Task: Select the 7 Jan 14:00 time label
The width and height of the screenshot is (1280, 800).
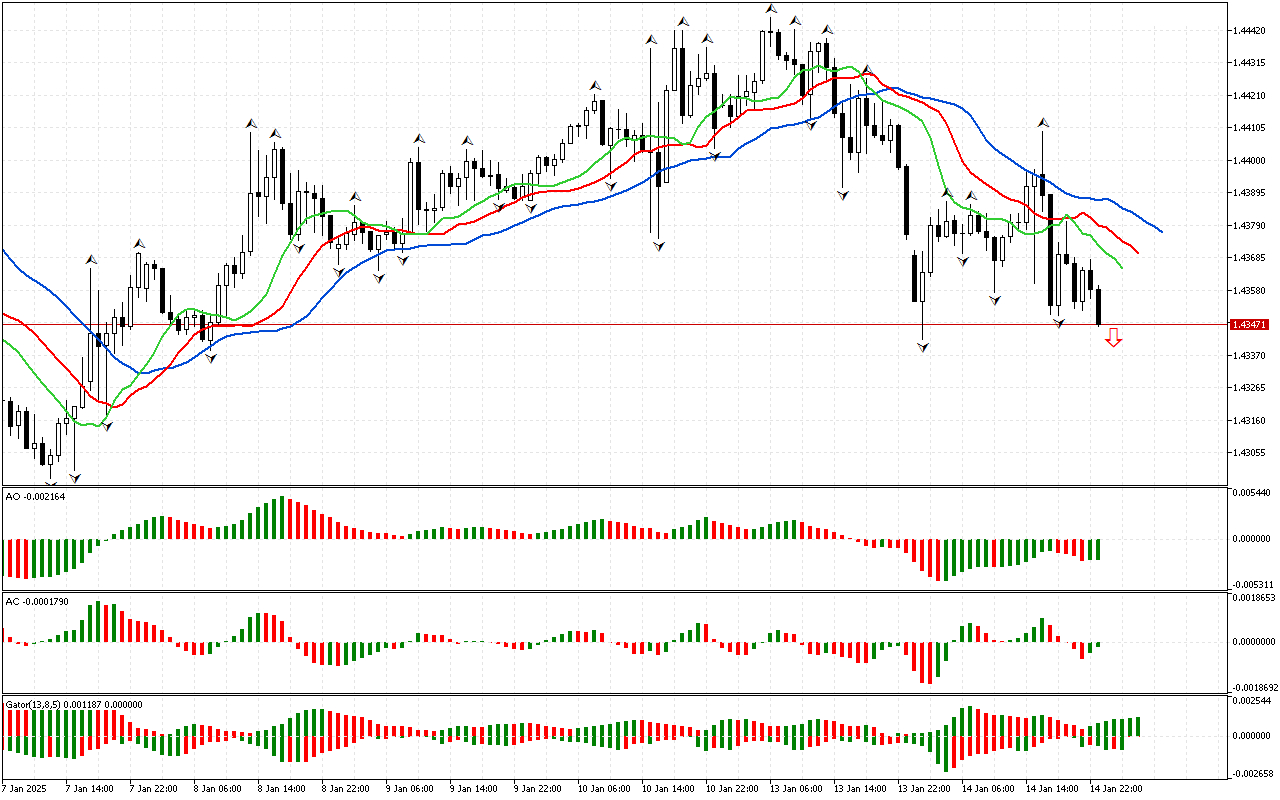Action: pyautogui.click(x=89, y=789)
